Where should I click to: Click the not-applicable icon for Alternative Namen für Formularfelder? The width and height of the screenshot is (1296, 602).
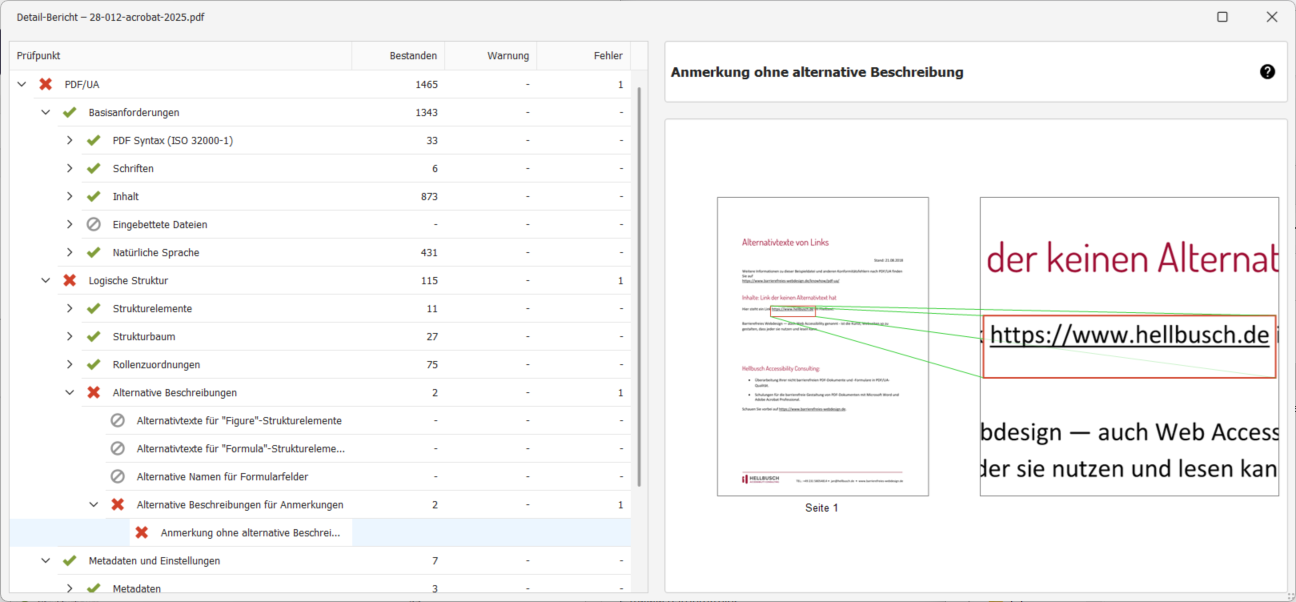pyautogui.click(x=117, y=476)
